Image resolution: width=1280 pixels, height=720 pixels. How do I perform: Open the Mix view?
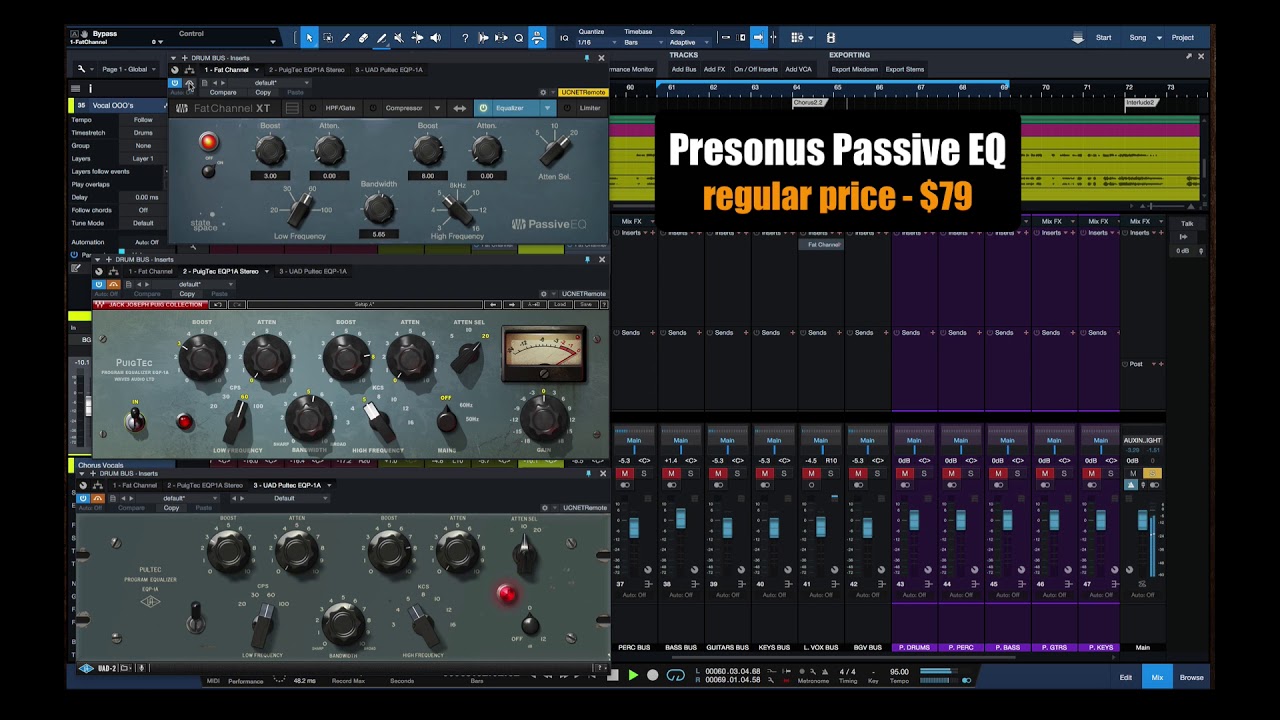[x=1157, y=677]
